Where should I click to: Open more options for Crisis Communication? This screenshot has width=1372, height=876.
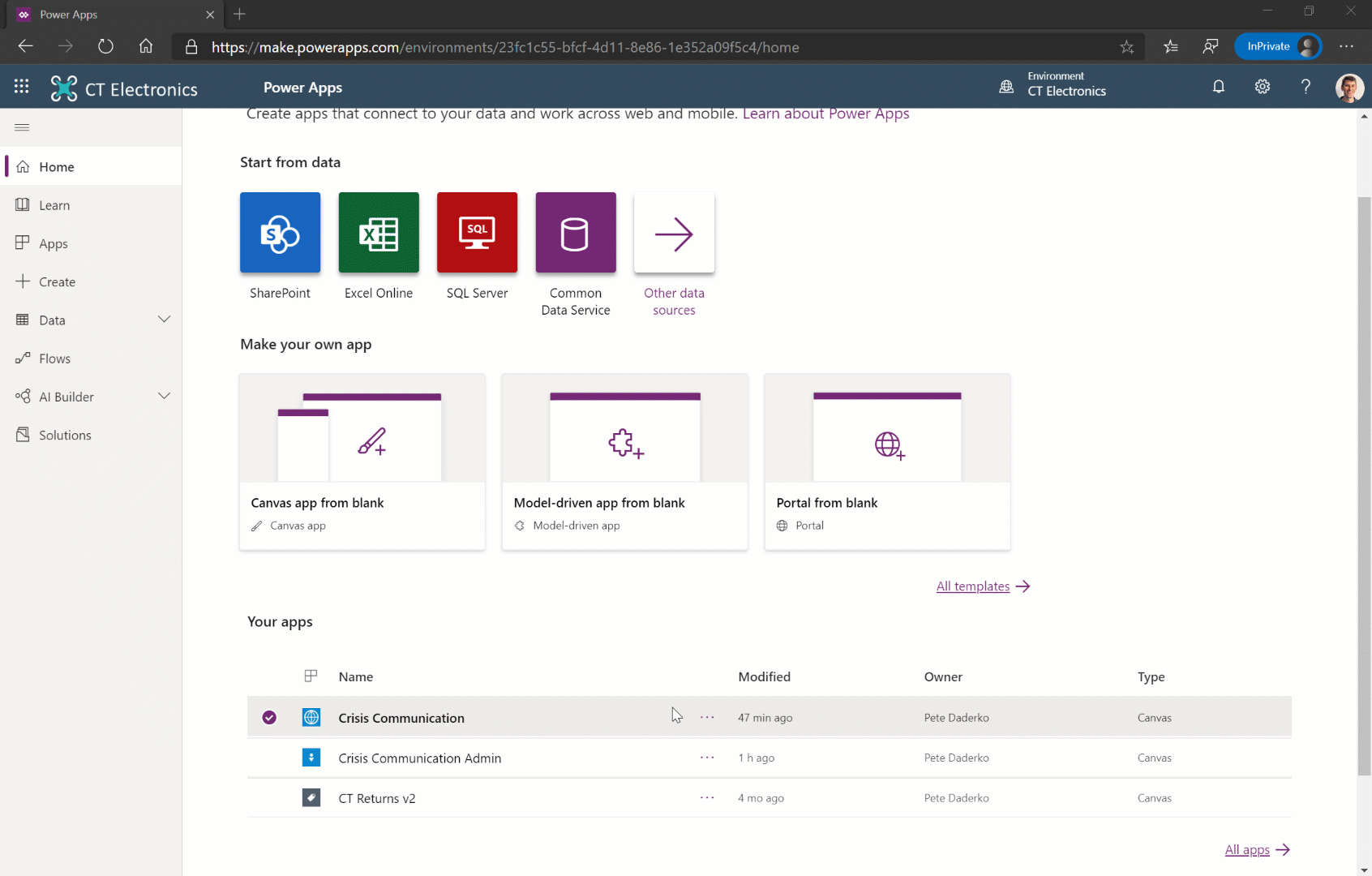point(707,717)
